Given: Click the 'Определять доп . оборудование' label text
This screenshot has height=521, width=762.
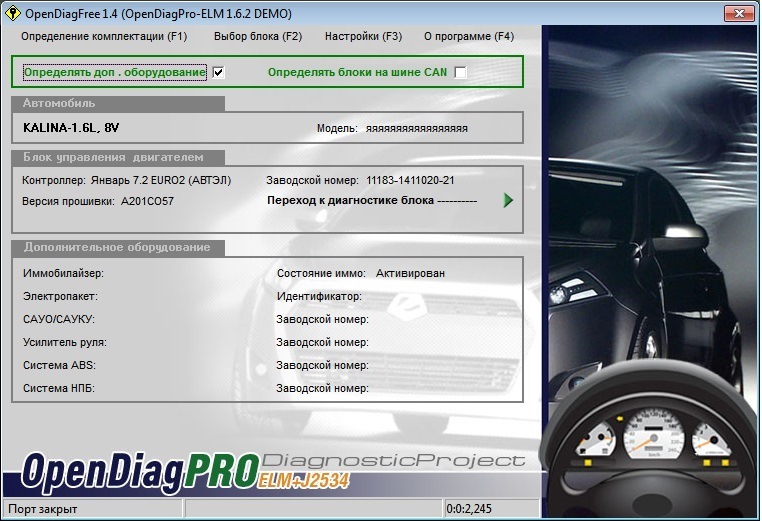Looking at the screenshot, I should [x=115, y=72].
